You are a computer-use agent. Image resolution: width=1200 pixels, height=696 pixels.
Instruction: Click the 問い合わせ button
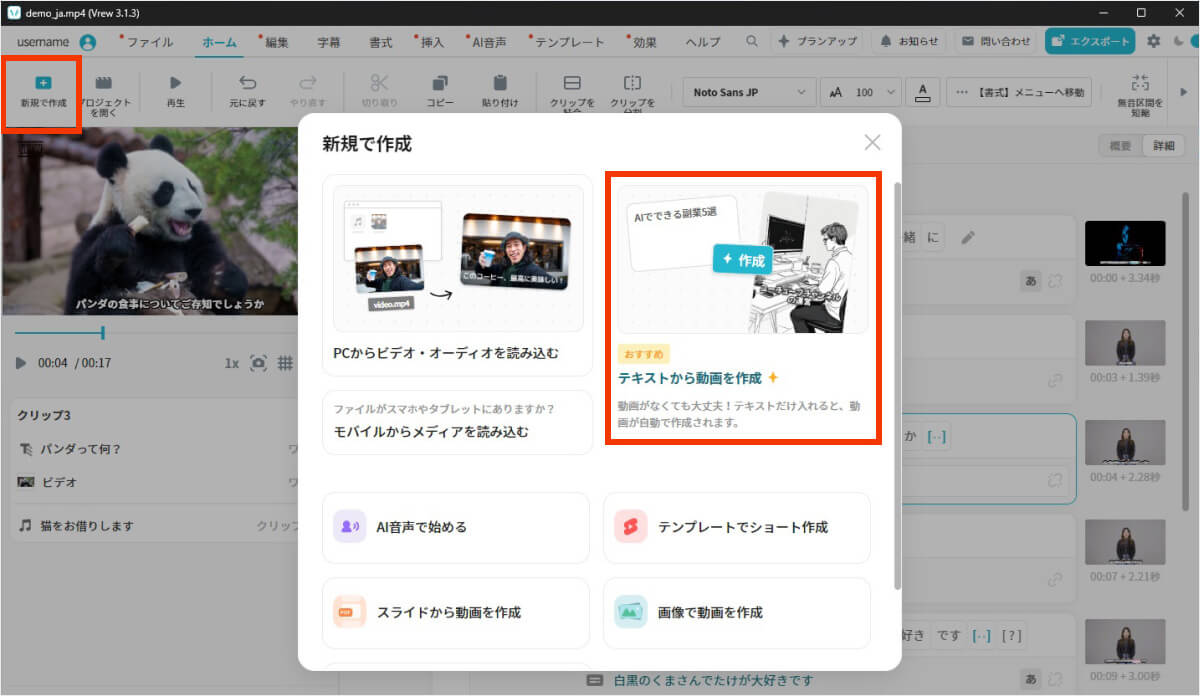(995, 41)
